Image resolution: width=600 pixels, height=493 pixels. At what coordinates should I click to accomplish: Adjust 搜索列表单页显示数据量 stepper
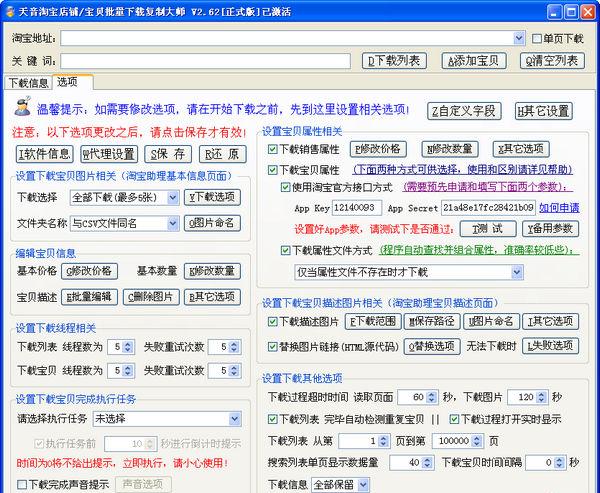(x=427, y=463)
